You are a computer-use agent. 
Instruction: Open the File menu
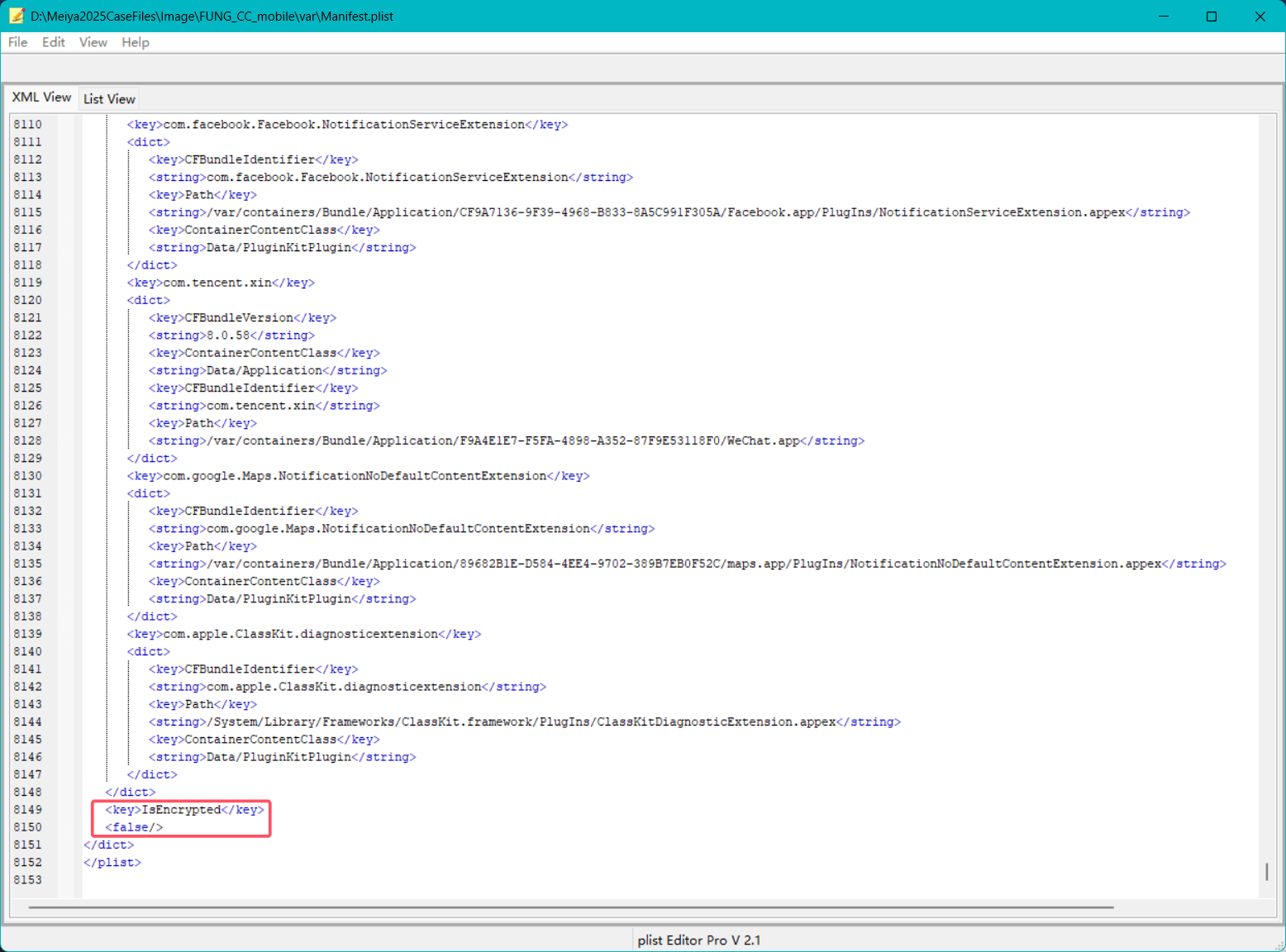17,42
